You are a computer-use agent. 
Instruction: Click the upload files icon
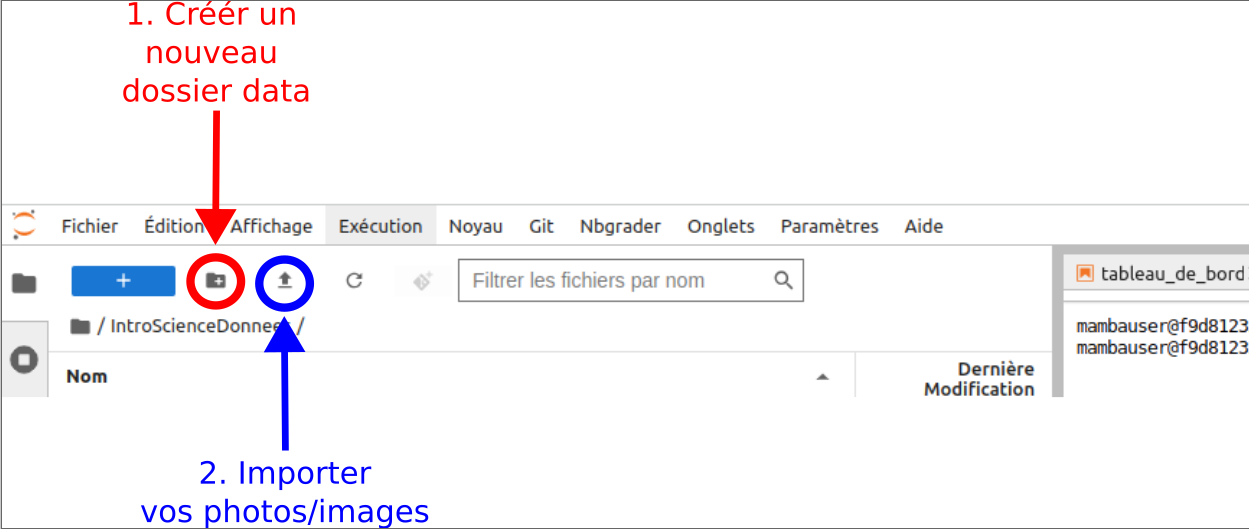click(285, 281)
